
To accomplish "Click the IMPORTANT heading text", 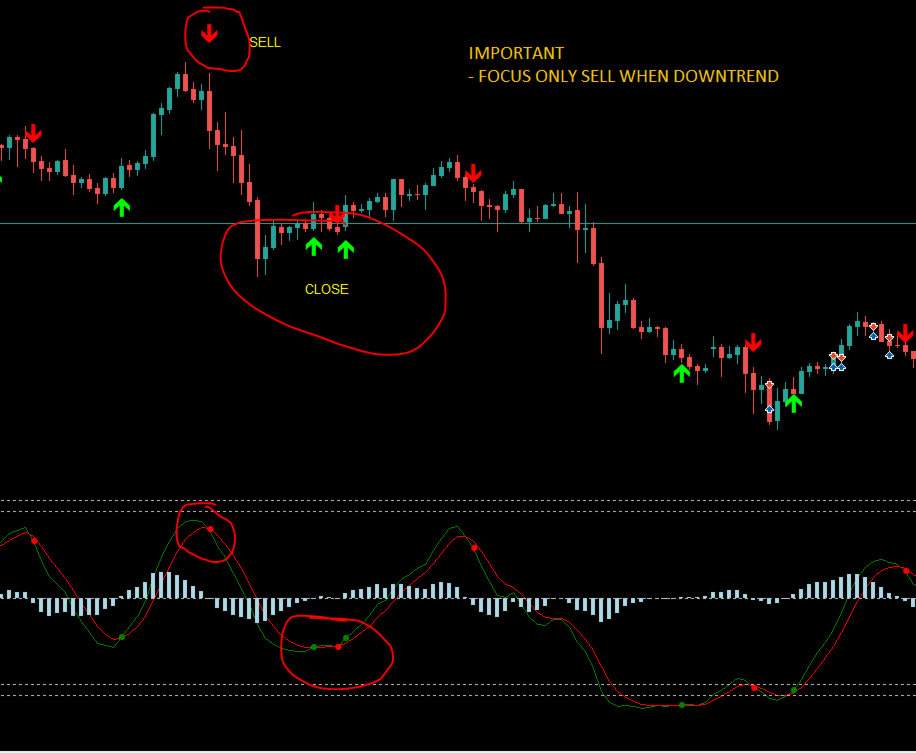I will pyautogui.click(x=516, y=53).
